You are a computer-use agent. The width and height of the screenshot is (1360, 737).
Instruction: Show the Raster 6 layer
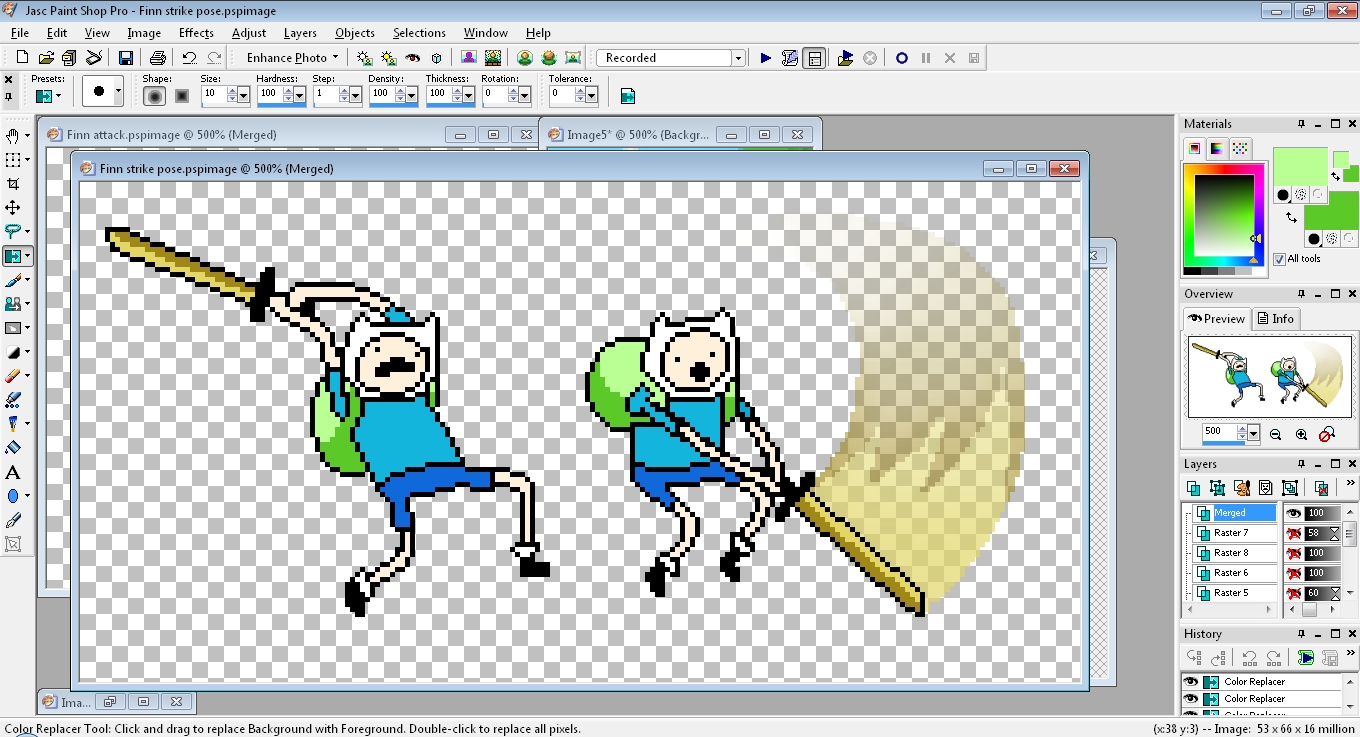(x=1294, y=573)
